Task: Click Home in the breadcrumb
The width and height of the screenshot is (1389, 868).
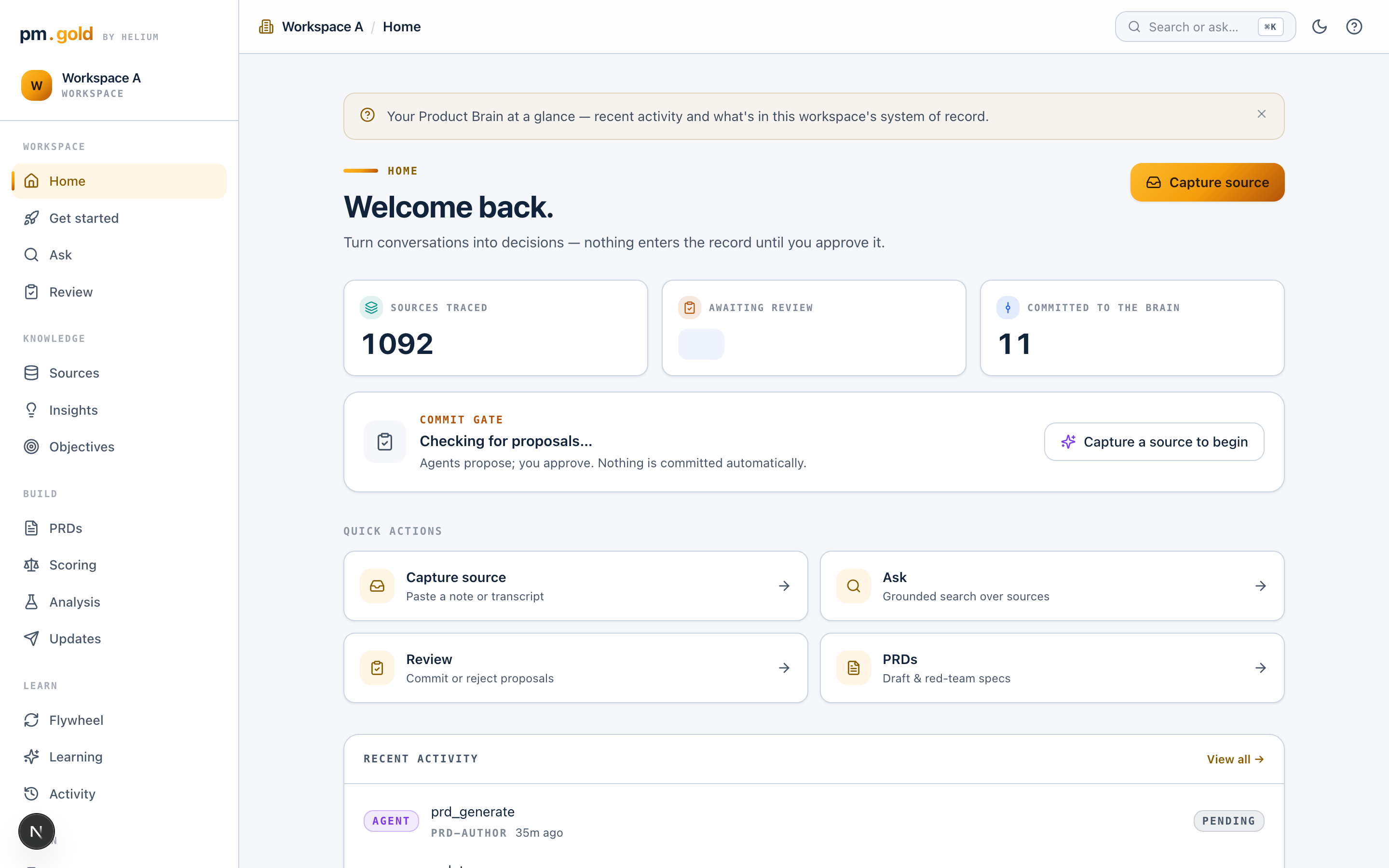Action: (402, 27)
